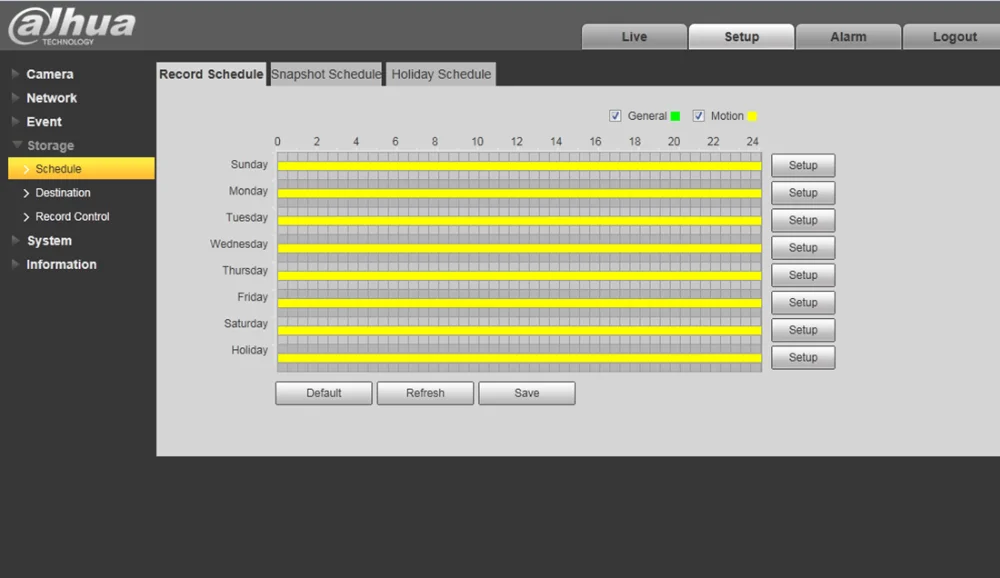
Task: Select the Record Schedule tab
Action: pyautogui.click(x=211, y=74)
